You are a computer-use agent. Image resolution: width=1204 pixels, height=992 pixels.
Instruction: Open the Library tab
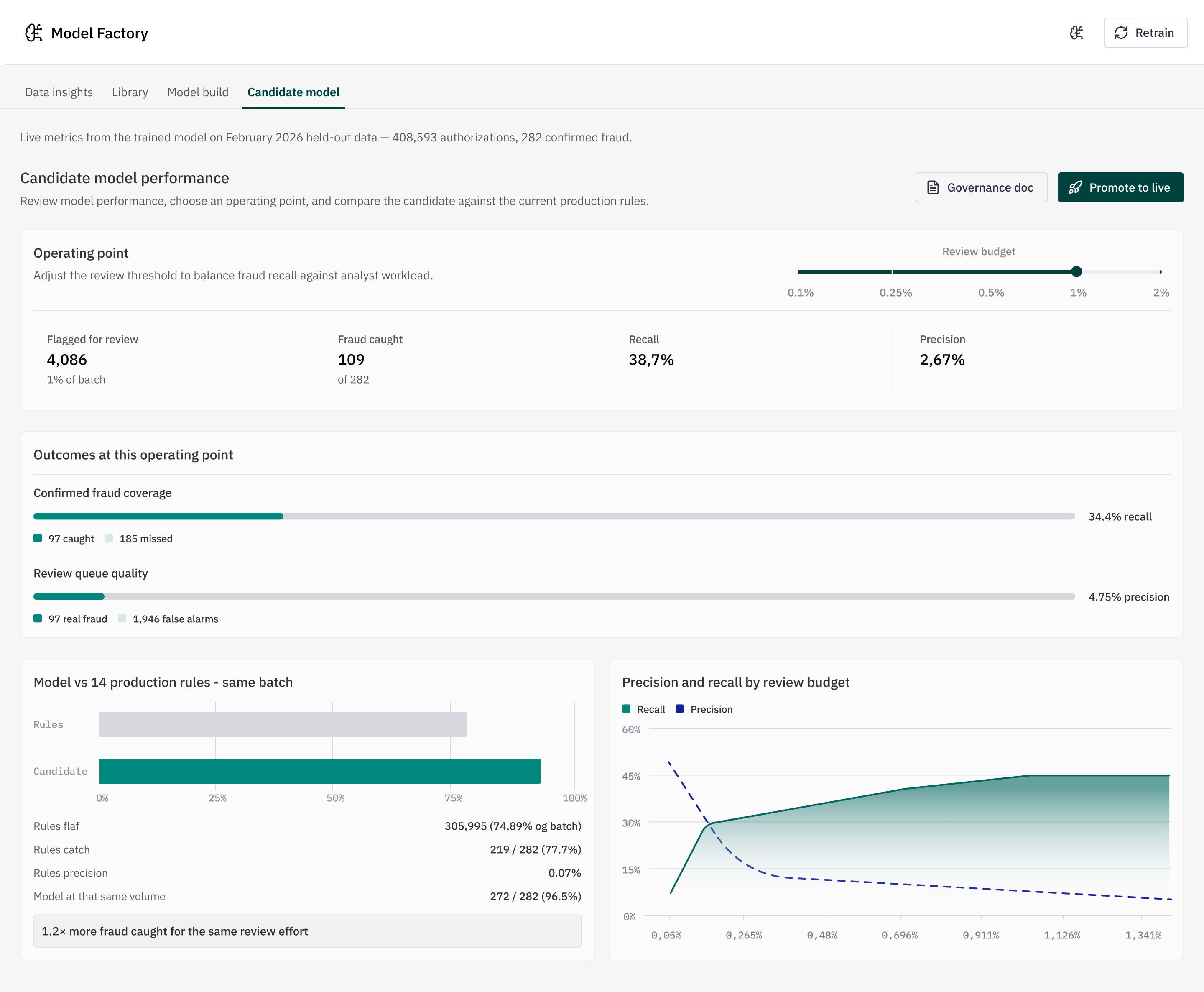coord(130,92)
